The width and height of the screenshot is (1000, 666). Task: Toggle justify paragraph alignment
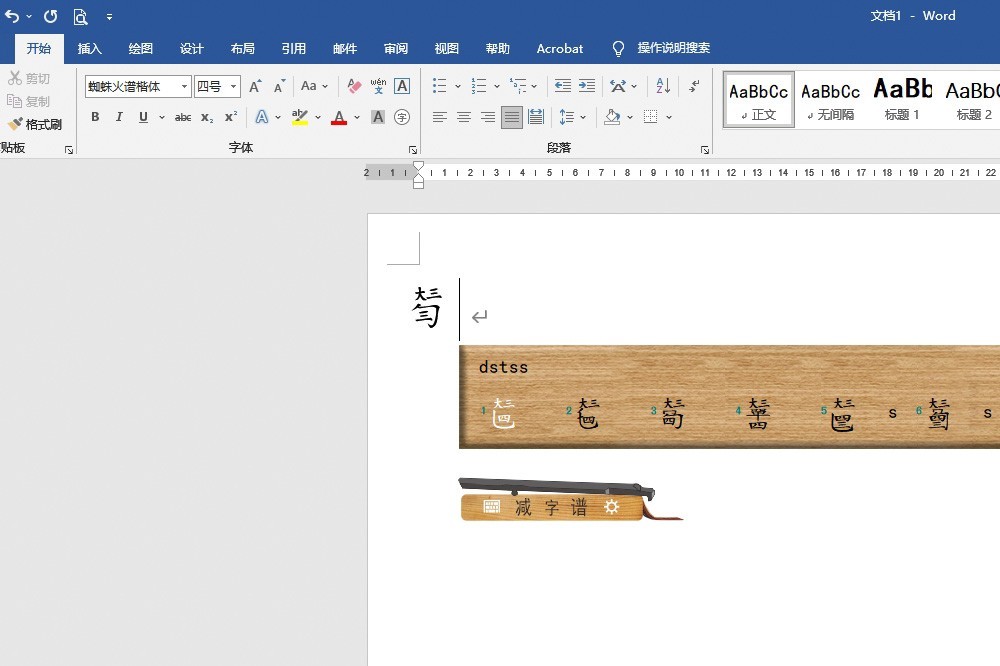point(512,118)
